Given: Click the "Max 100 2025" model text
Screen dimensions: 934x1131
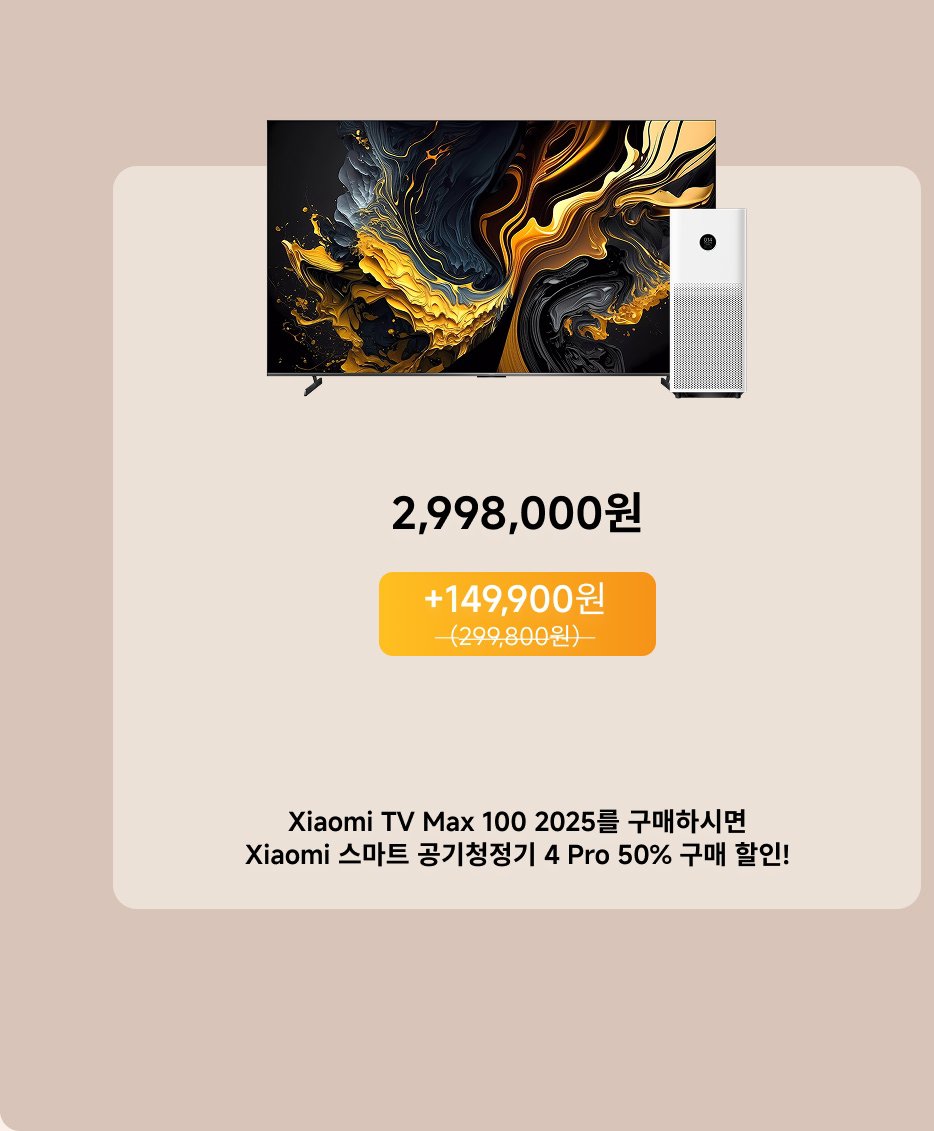Looking at the screenshot, I should 510,821.
